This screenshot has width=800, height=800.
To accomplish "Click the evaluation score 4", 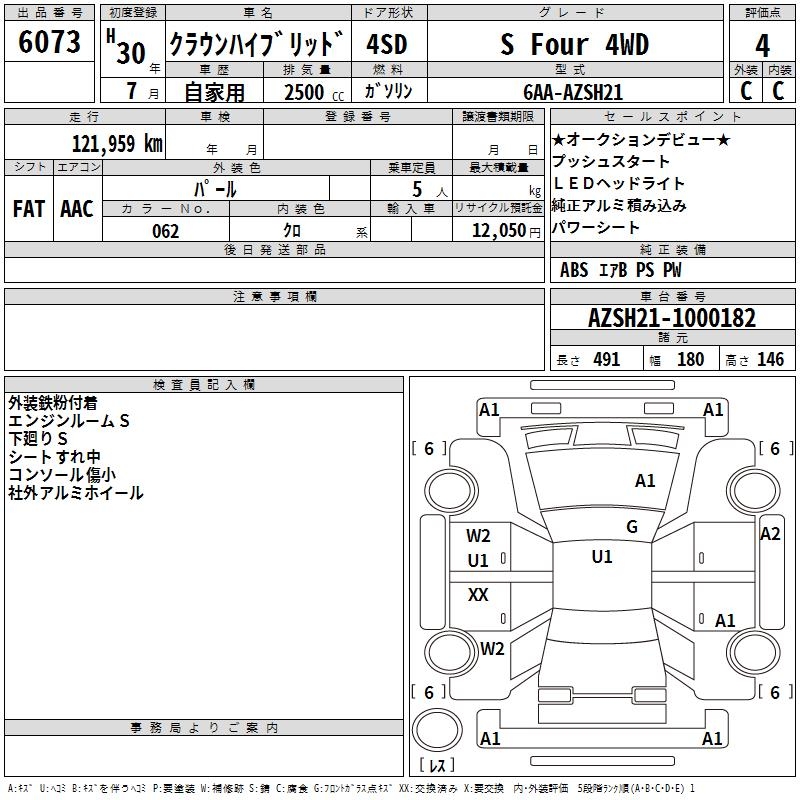I will click(762, 46).
